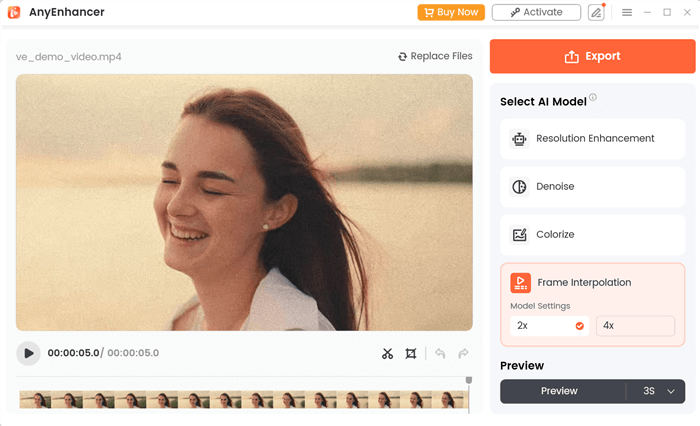The width and height of the screenshot is (700, 426).
Task: Select the Resolution Enhancement model
Action: (x=592, y=138)
